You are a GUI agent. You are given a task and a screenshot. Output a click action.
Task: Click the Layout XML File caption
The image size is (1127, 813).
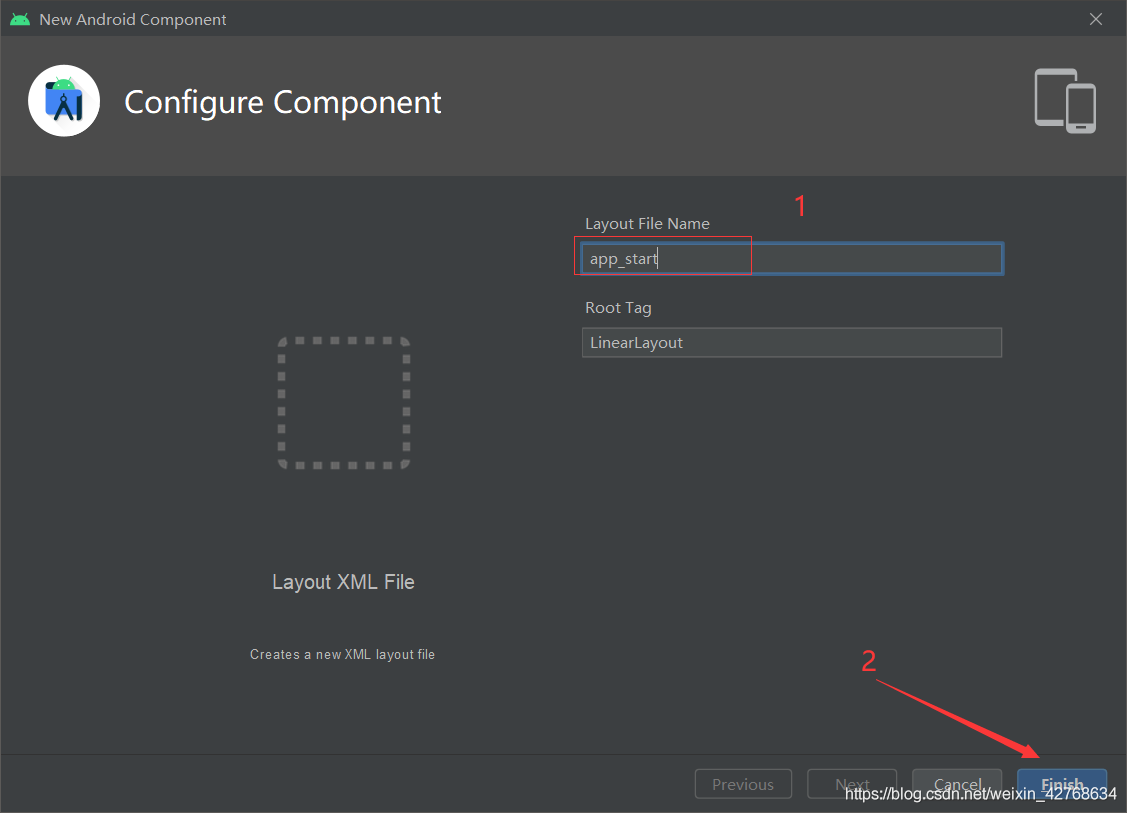coord(344,582)
